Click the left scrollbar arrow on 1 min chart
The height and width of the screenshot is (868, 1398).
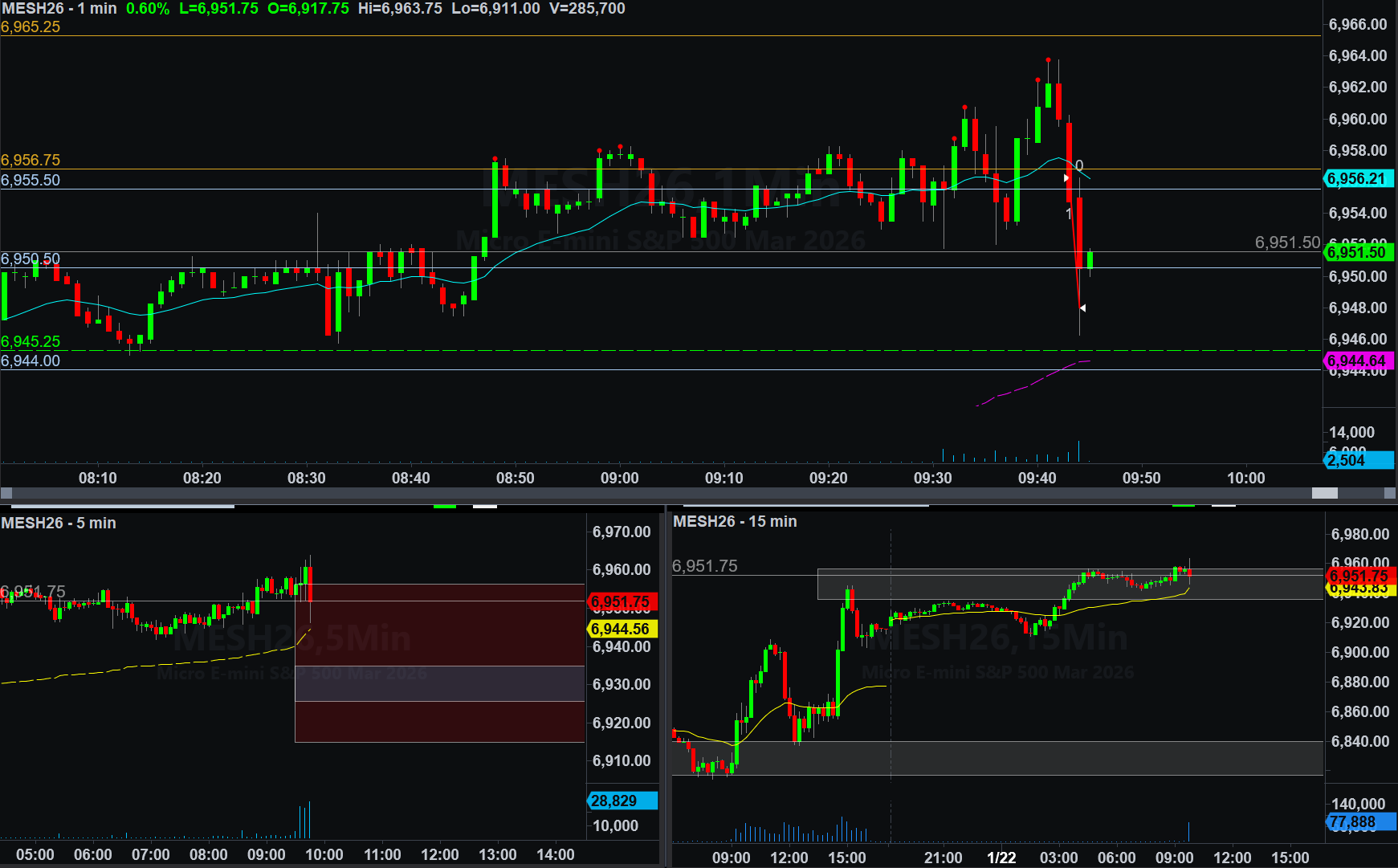pos(6,493)
